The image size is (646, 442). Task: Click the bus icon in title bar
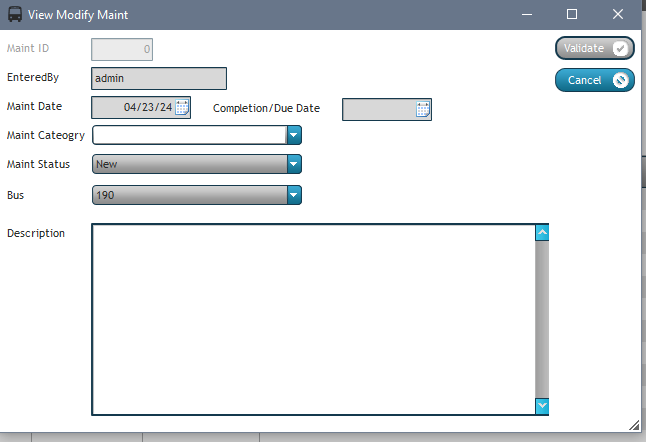(x=16, y=15)
